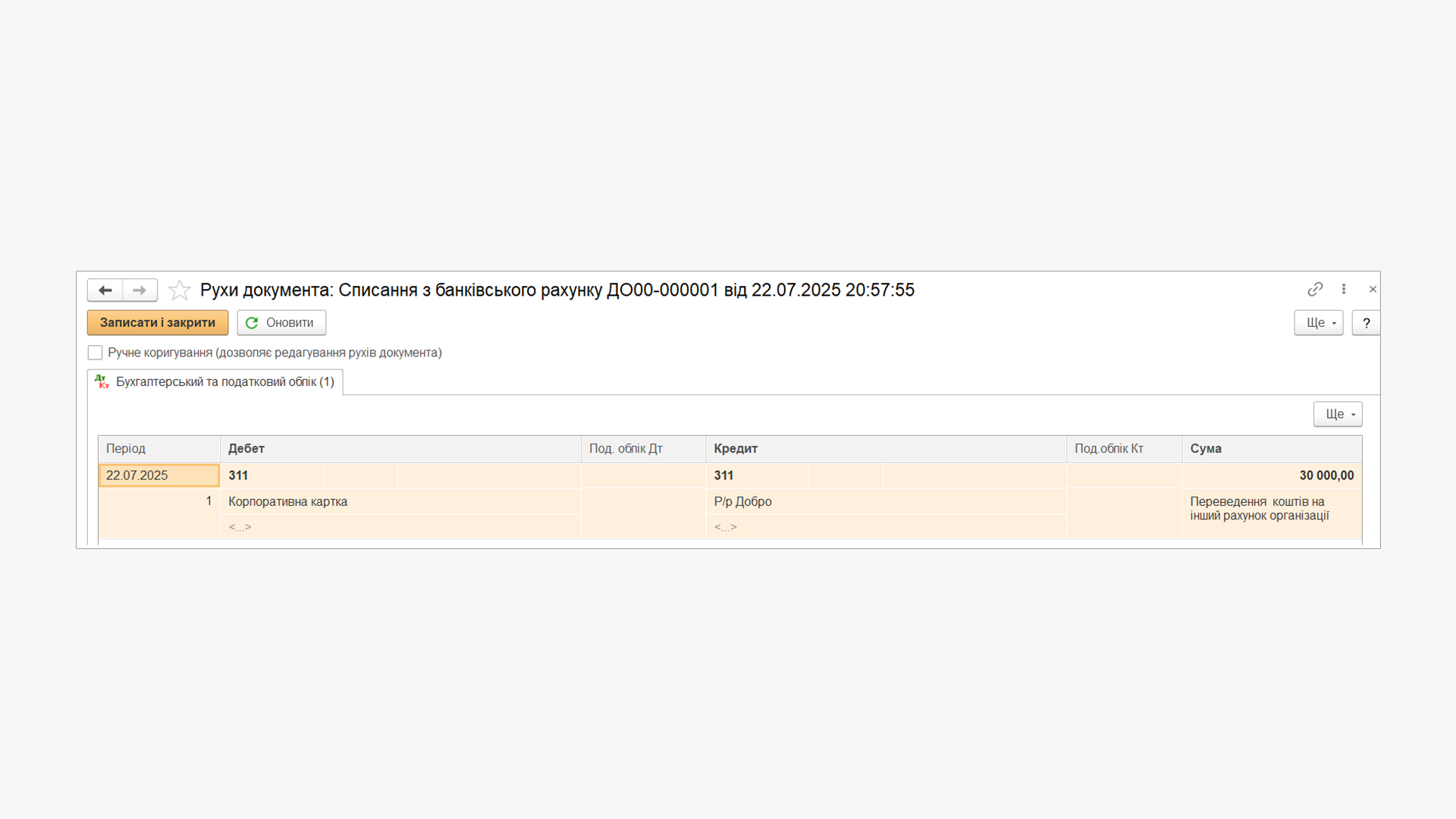The height and width of the screenshot is (819, 1456).
Task: Select the Корпоративна картка debit cell
Action: (x=288, y=502)
